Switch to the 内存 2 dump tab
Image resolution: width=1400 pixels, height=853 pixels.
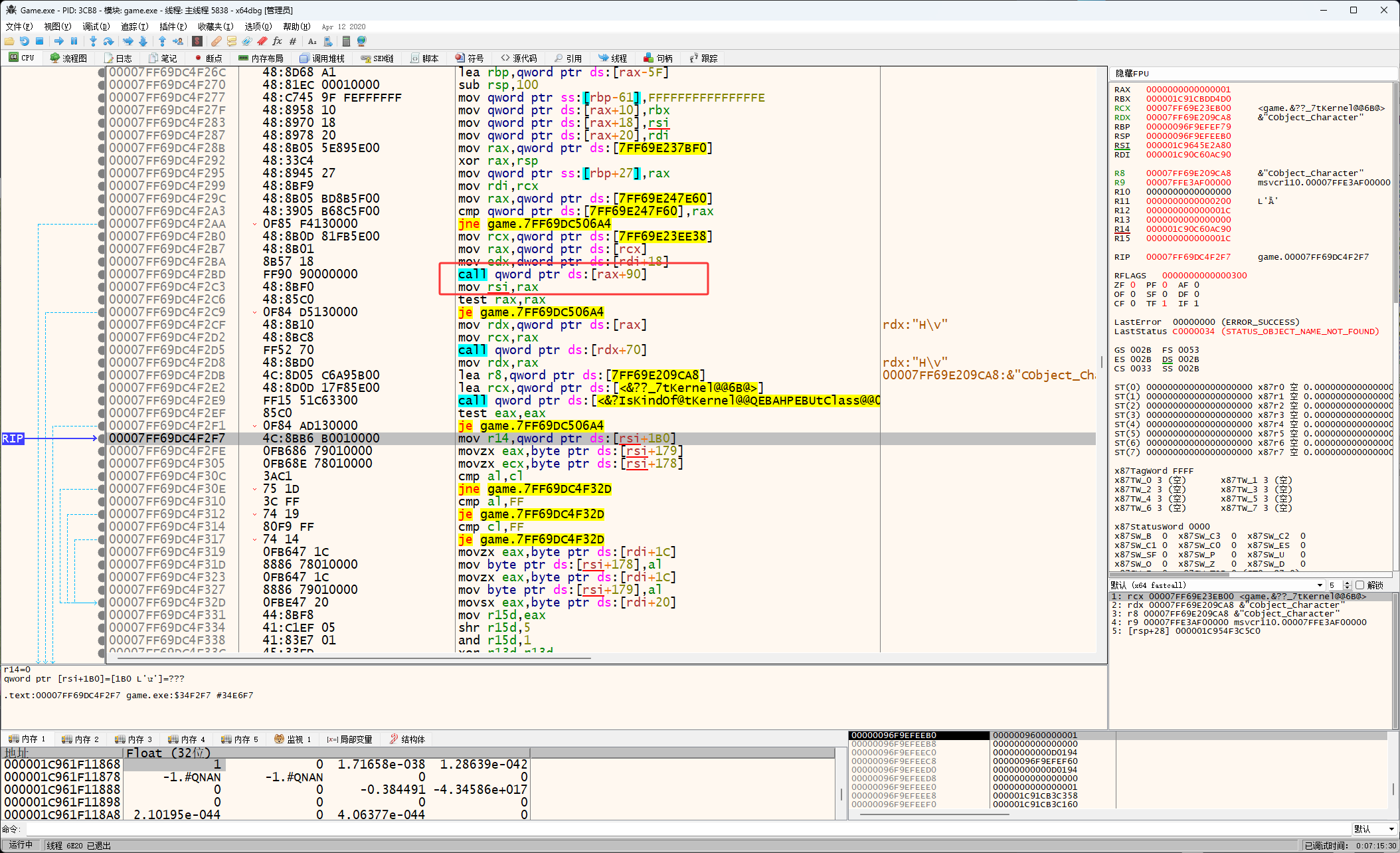point(80,739)
